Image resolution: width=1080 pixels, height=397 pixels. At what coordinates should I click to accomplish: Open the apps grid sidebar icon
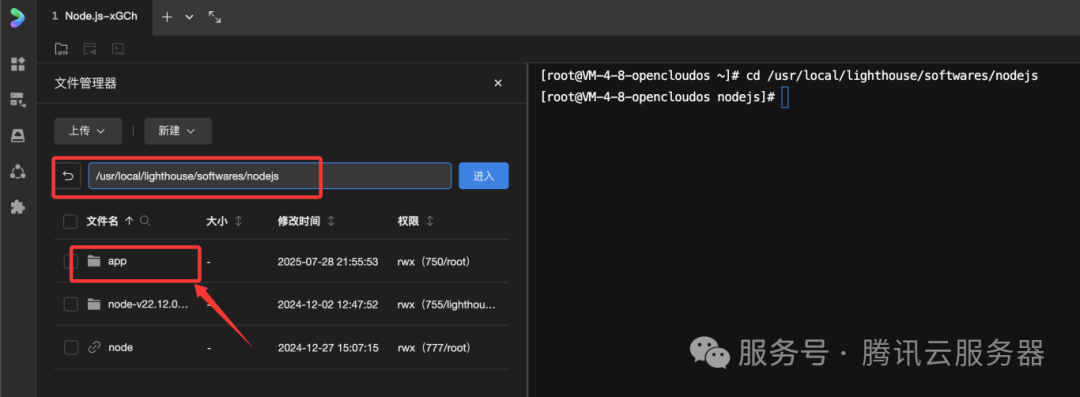[18, 65]
